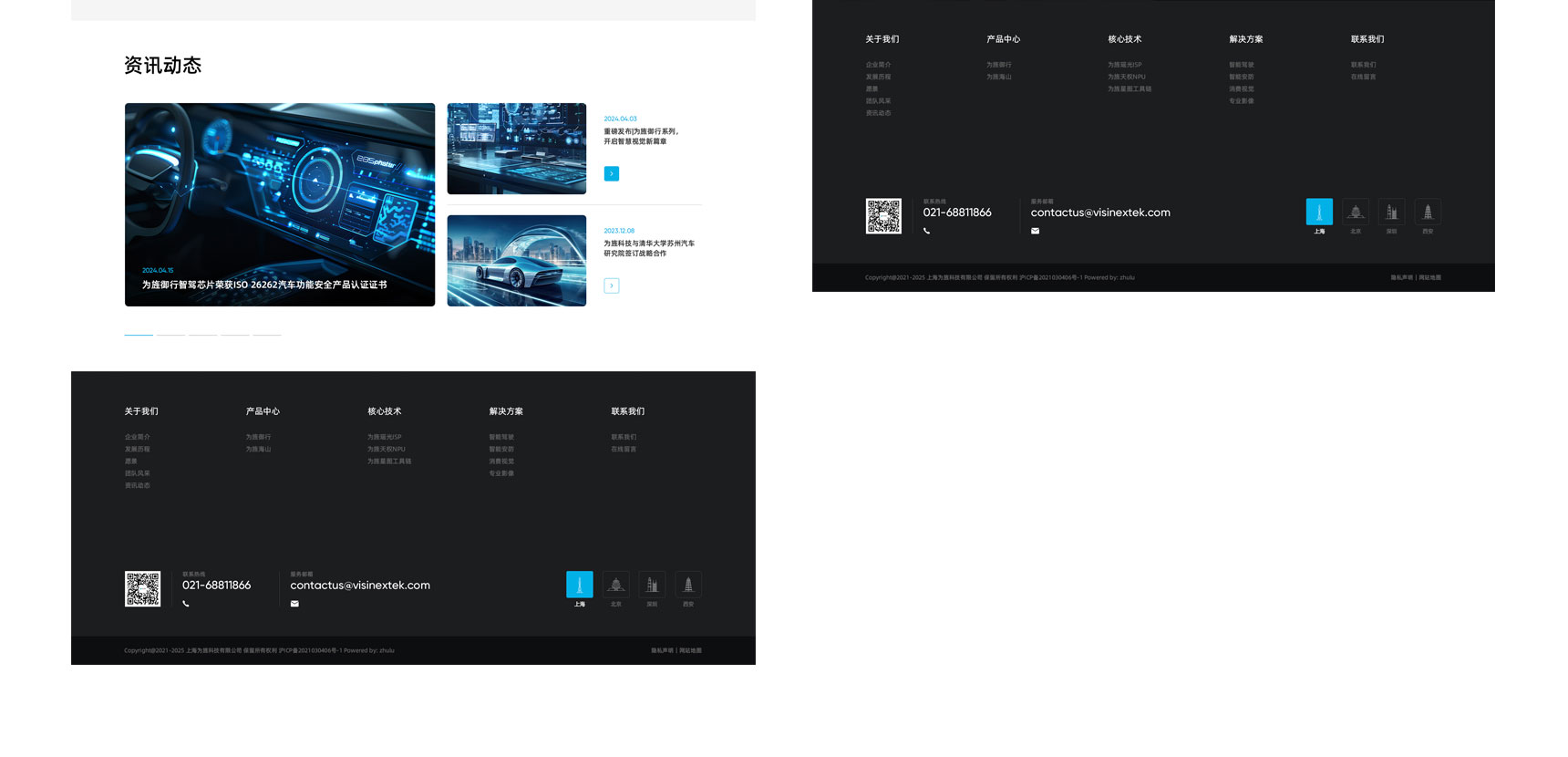Select the 北京 building icon in the separate footer mockup
This screenshot has height=757, width=1568.
click(1356, 212)
